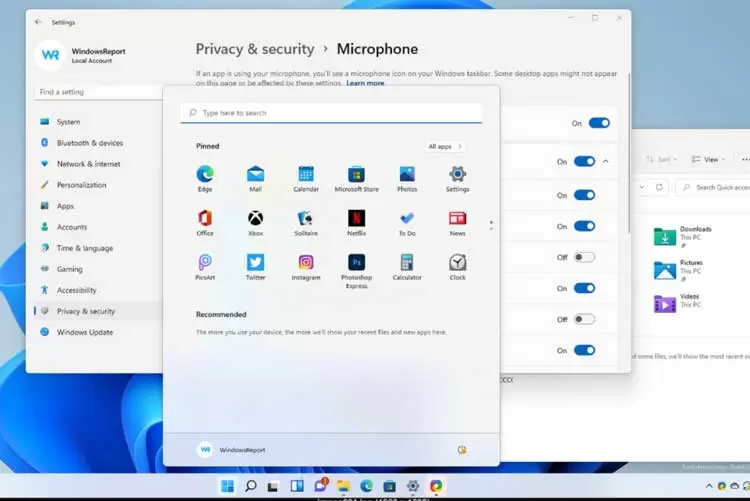
Task: Open Widgets from the taskbar
Action: pyautogui.click(x=297, y=486)
